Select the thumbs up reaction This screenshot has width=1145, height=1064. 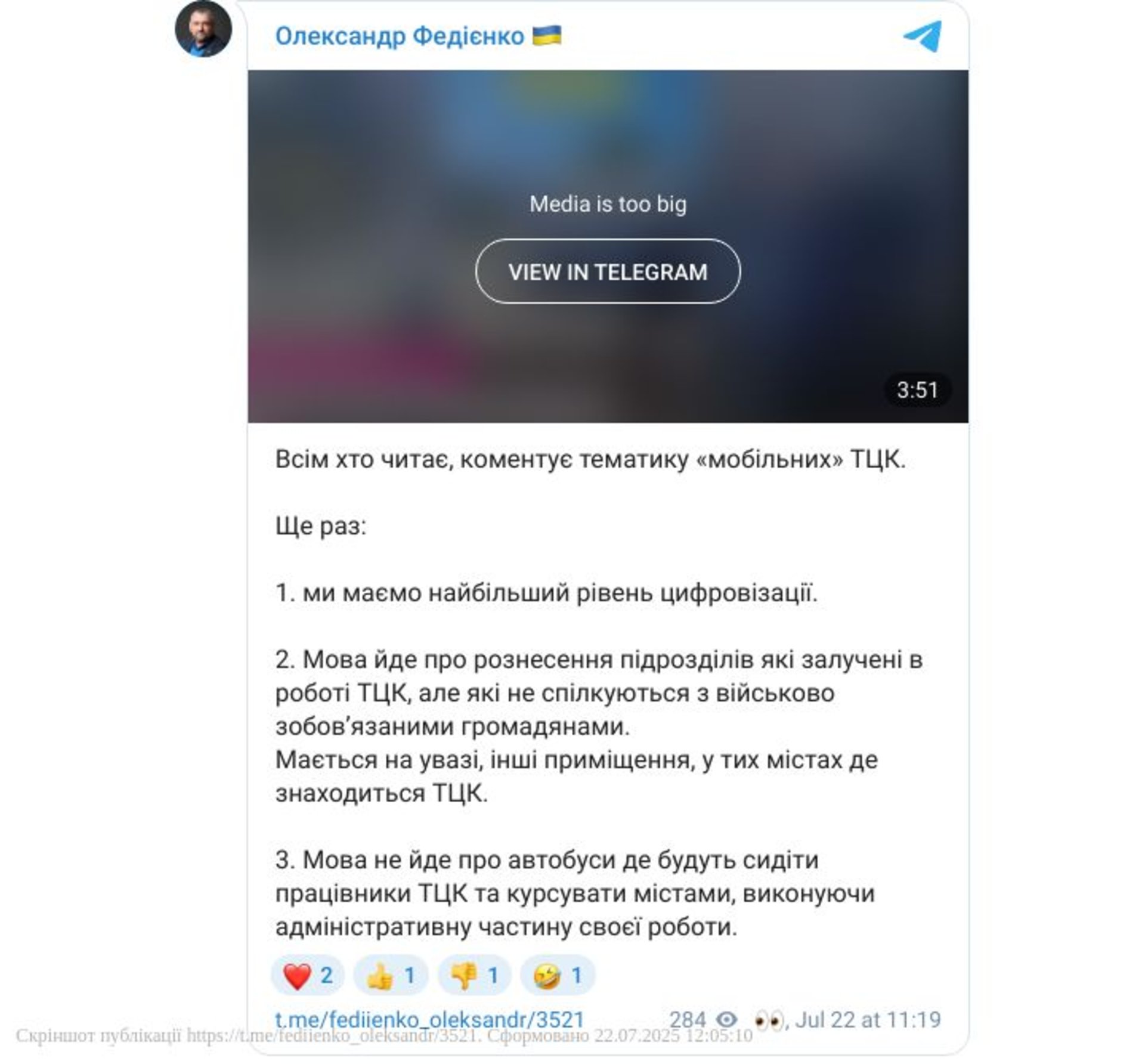pos(391,975)
